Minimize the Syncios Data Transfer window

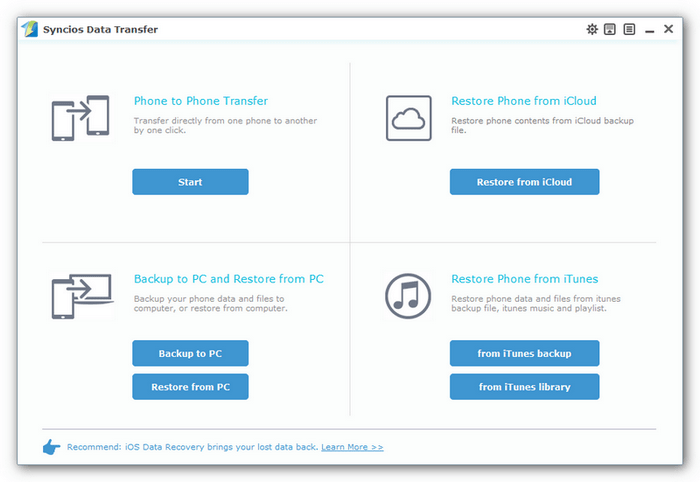[x=650, y=31]
